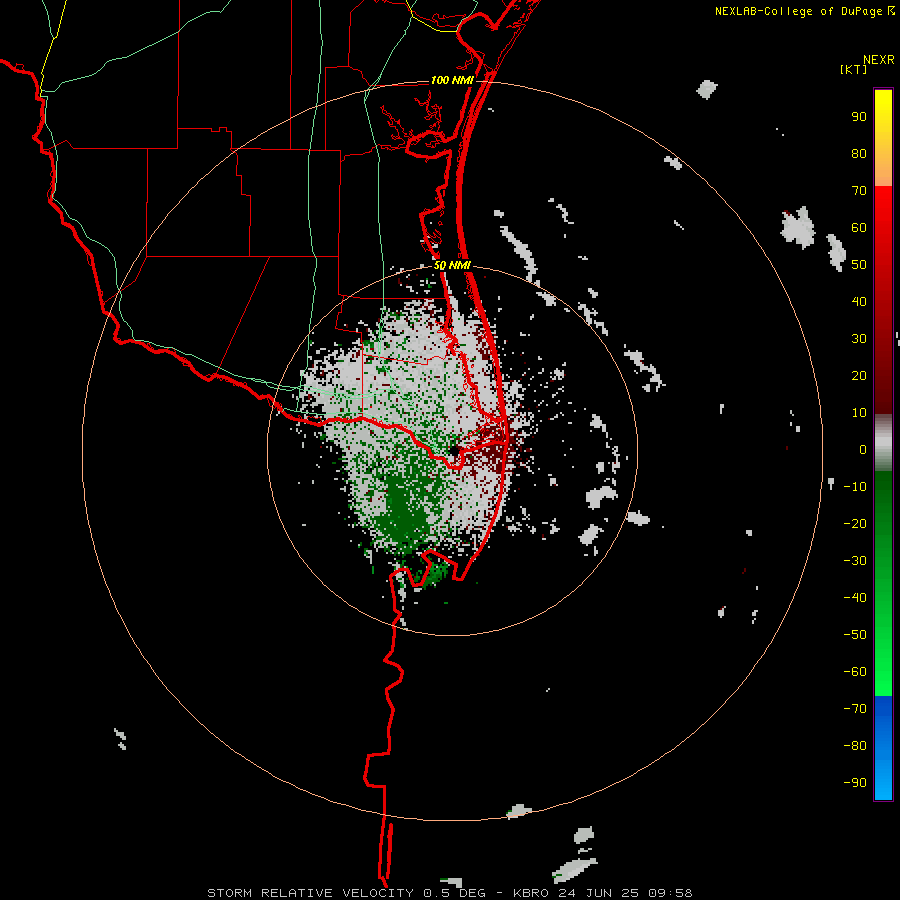Click the positive 20 value on the scale
This screenshot has width=900, height=900.
pyautogui.click(x=859, y=376)
